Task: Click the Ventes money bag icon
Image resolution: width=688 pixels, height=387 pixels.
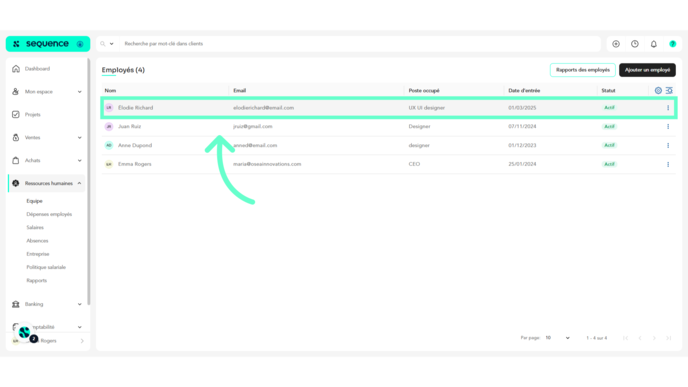Action: point(16,137)
